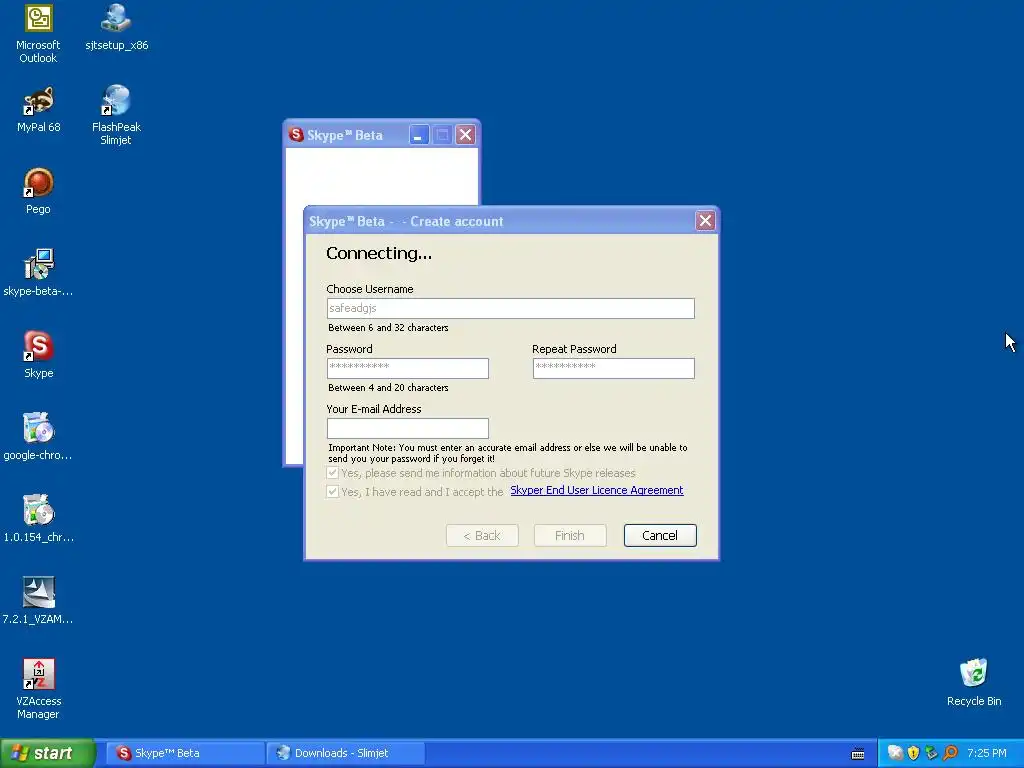Click the Choose Username field
1024x768 pixels.
510,308
